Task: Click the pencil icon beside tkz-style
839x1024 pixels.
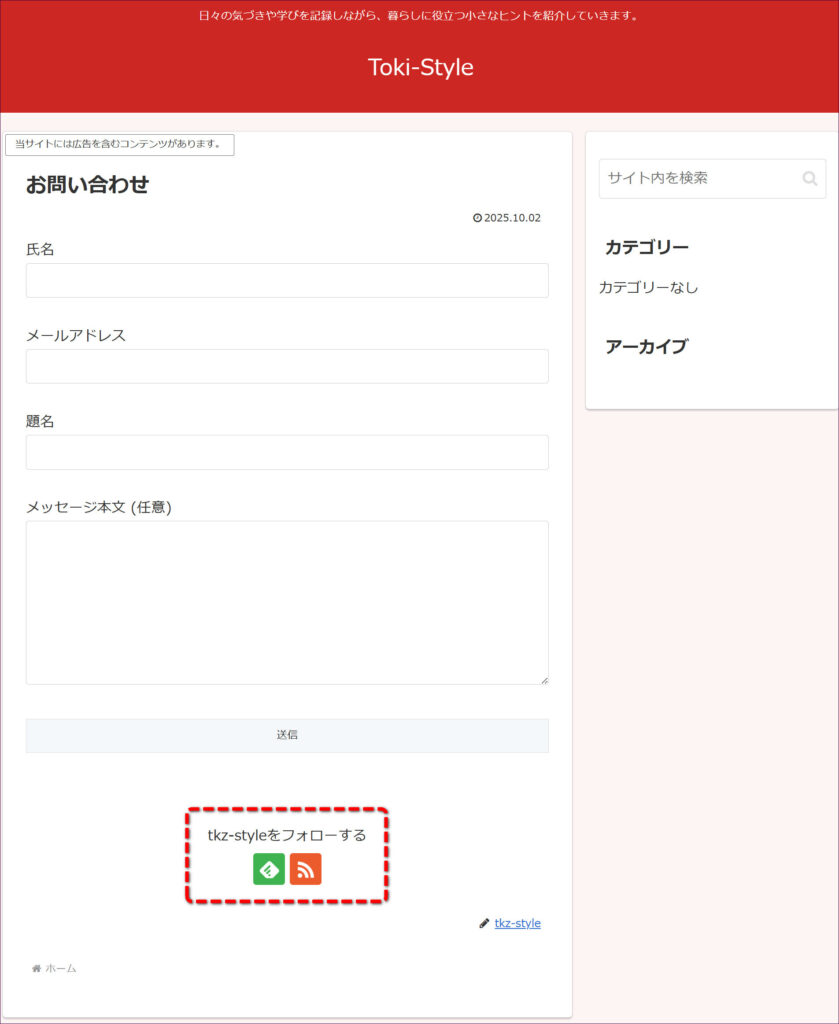Action: pyautogui.click(x=484, y=923)
